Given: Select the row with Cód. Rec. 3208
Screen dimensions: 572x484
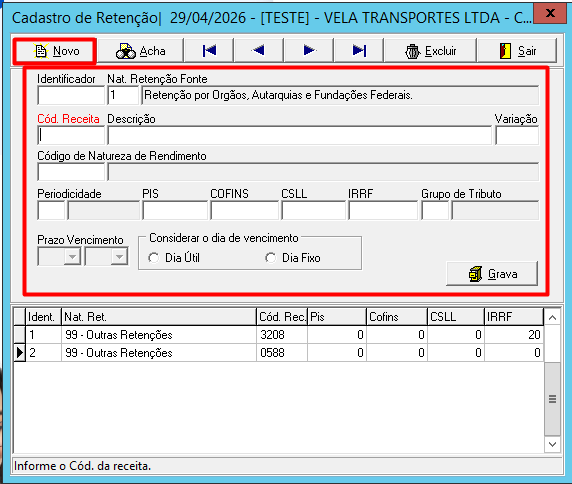Looking at the screenshot, I should click(278, 334).
